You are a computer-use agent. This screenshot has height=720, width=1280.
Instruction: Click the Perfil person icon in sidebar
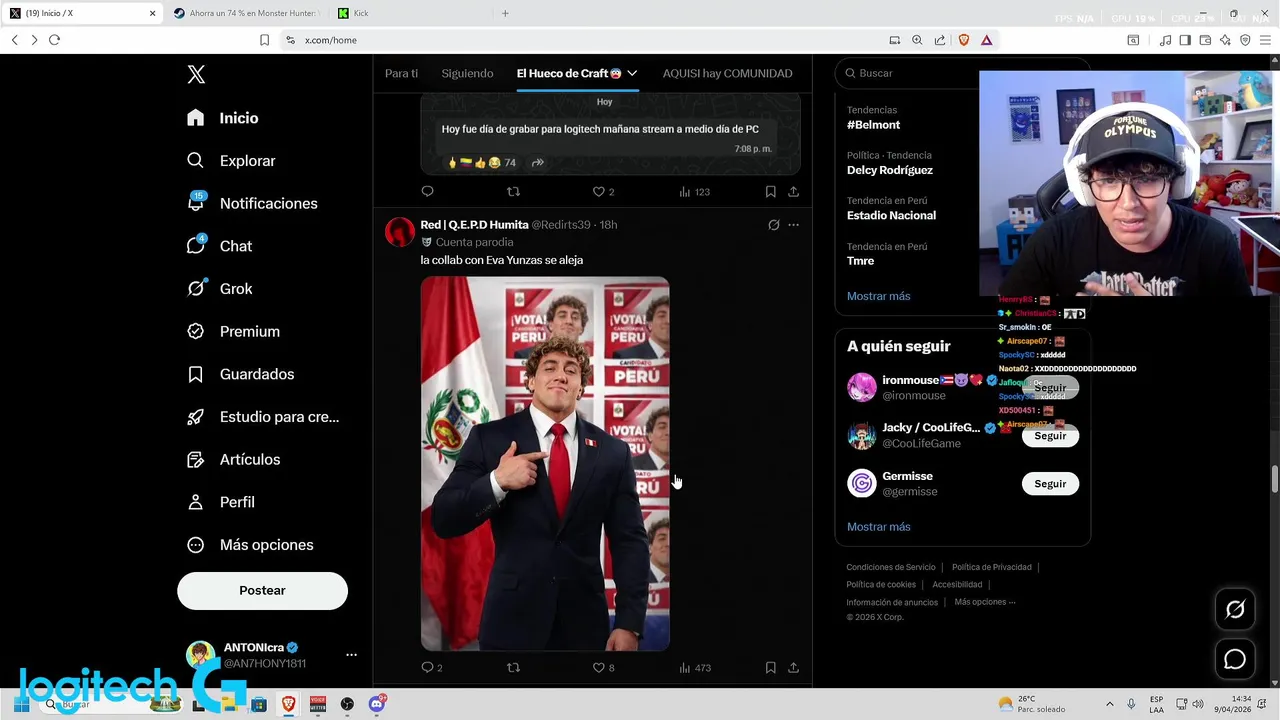196,502
